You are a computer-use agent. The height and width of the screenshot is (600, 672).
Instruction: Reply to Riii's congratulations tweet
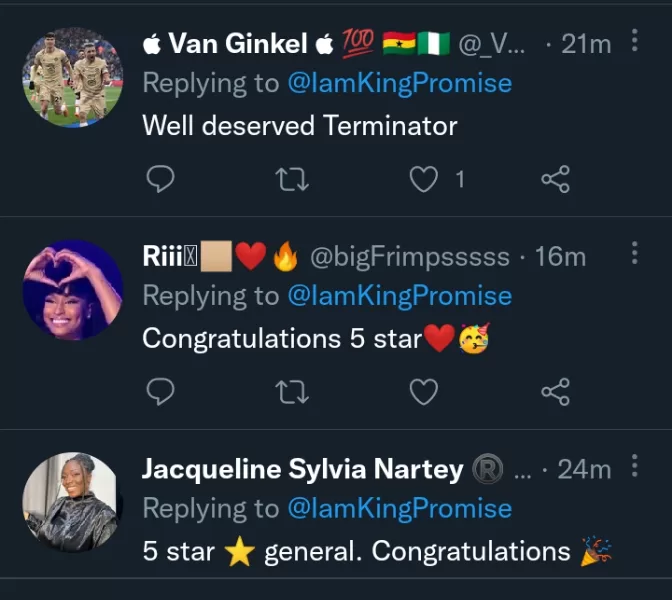point(160,392)
